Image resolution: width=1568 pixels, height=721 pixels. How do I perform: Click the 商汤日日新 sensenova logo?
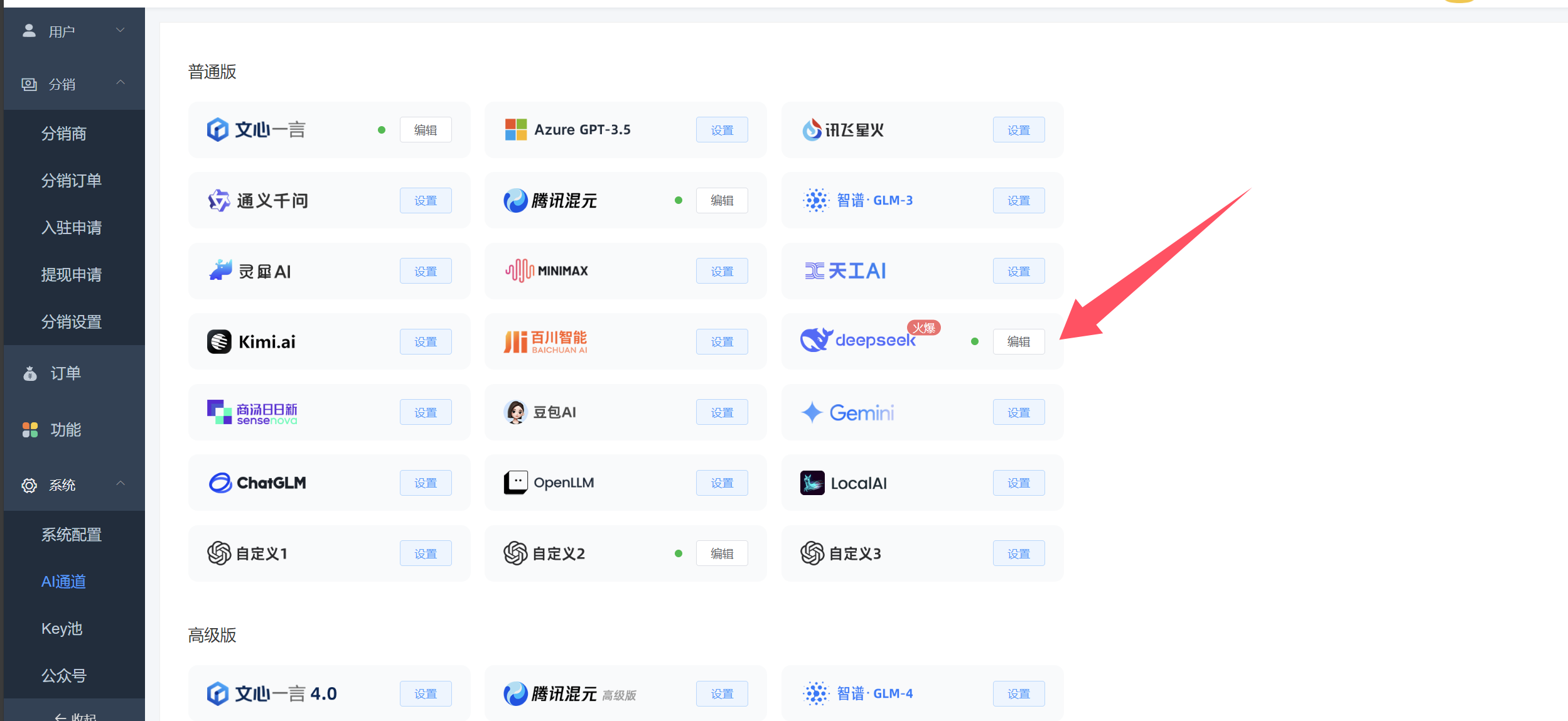[x=219, y=412]
